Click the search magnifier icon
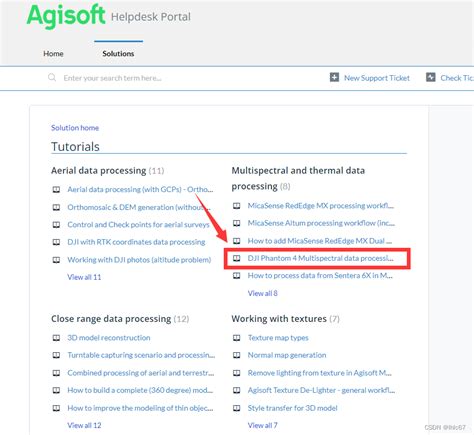The image size is (474, 435). point(52,78)
